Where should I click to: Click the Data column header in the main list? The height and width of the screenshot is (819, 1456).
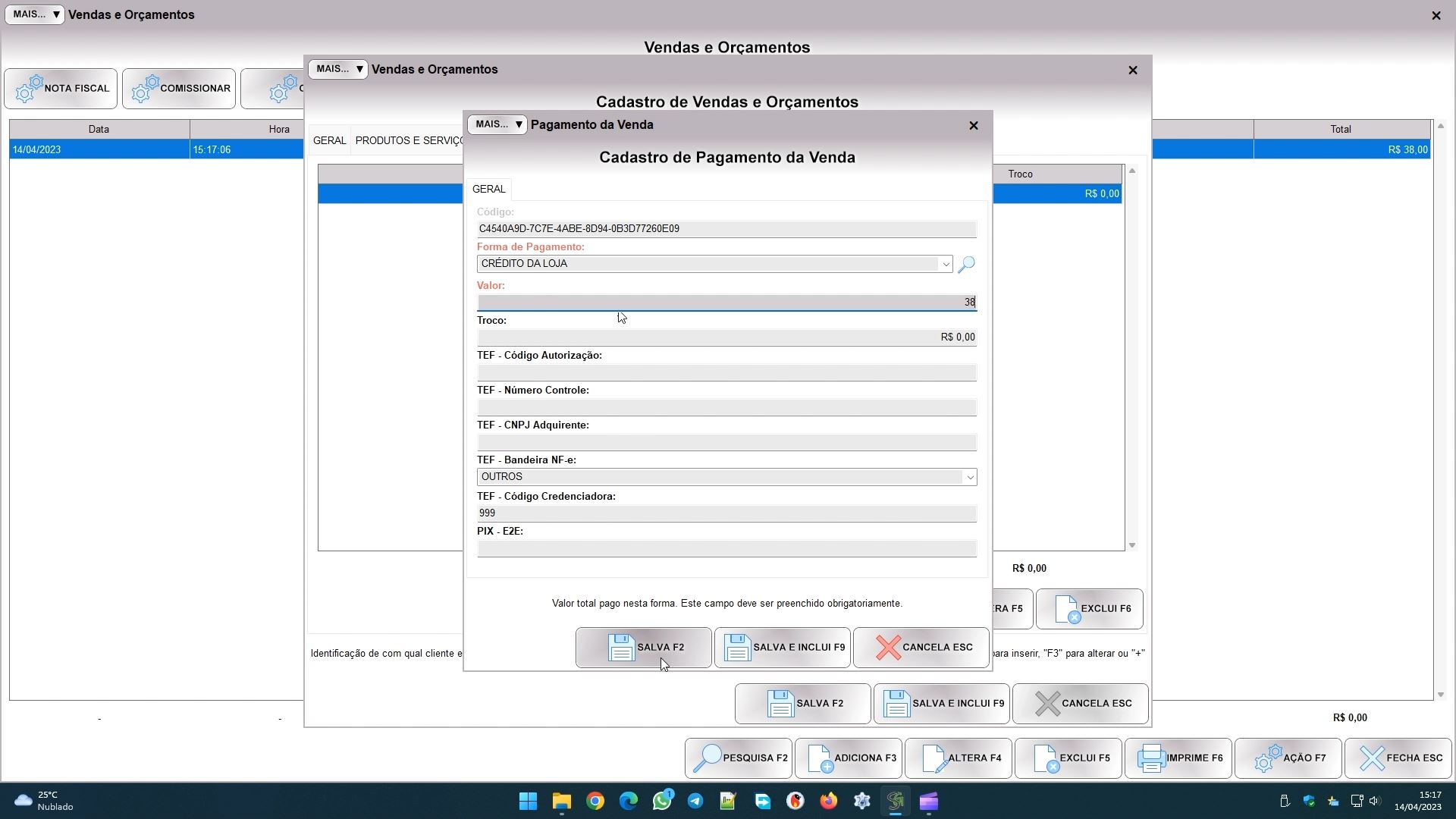pyautogui.click(x=99, y=129)
